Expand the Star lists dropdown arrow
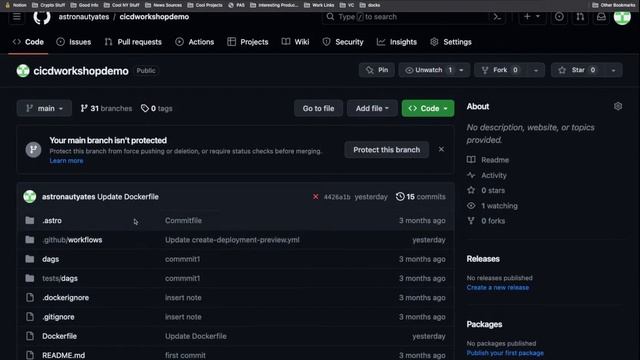The image size is (640, 360). [x=613, y=70]
